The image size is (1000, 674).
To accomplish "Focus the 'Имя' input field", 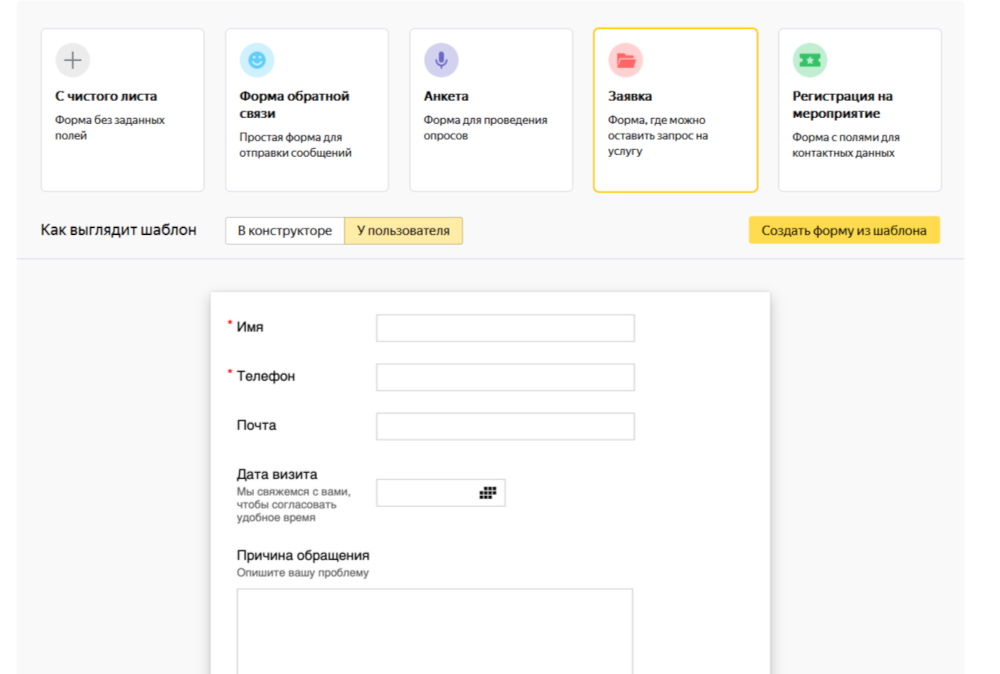I will pyautogui.click(x=505, y=328).
